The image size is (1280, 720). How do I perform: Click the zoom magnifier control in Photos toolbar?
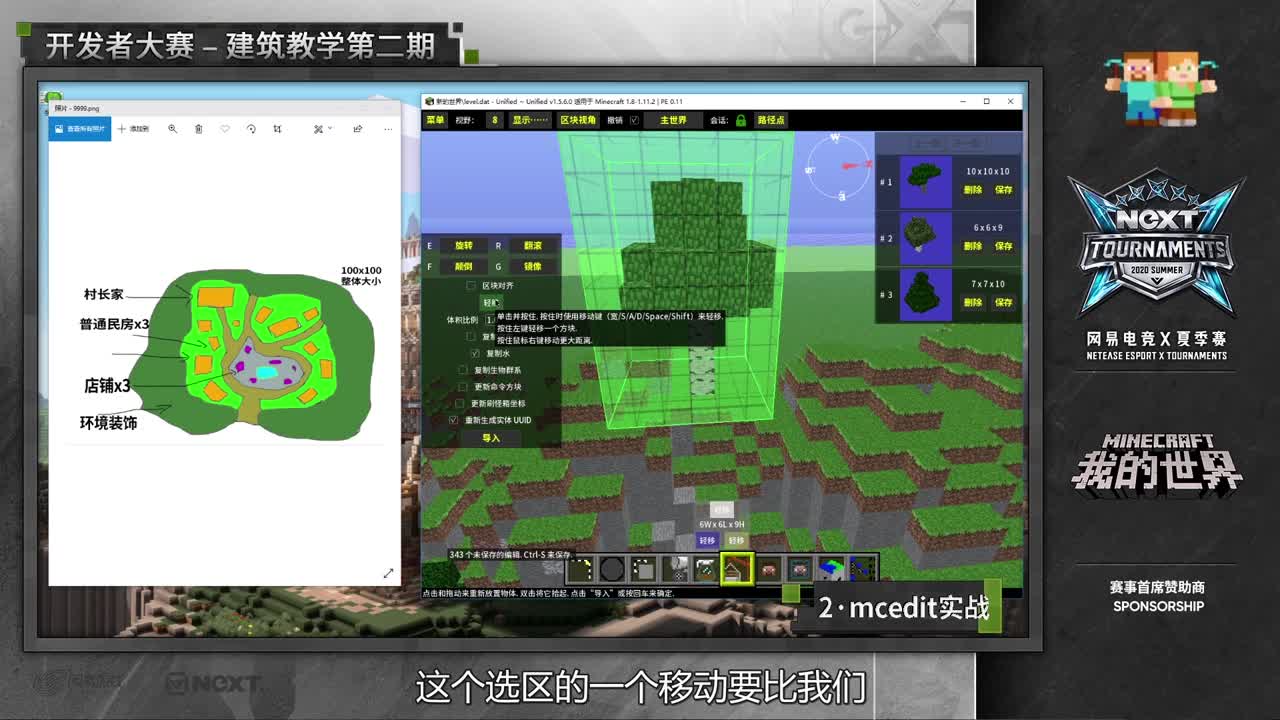click(174, 129)
